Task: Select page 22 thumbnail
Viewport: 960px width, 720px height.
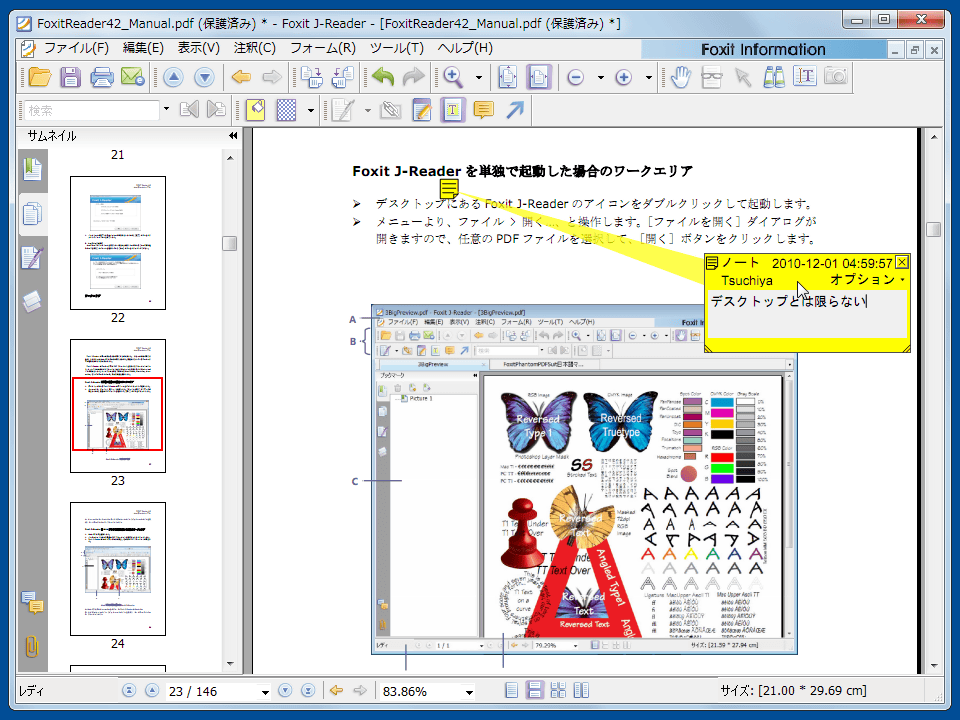Action: (118, 242)
